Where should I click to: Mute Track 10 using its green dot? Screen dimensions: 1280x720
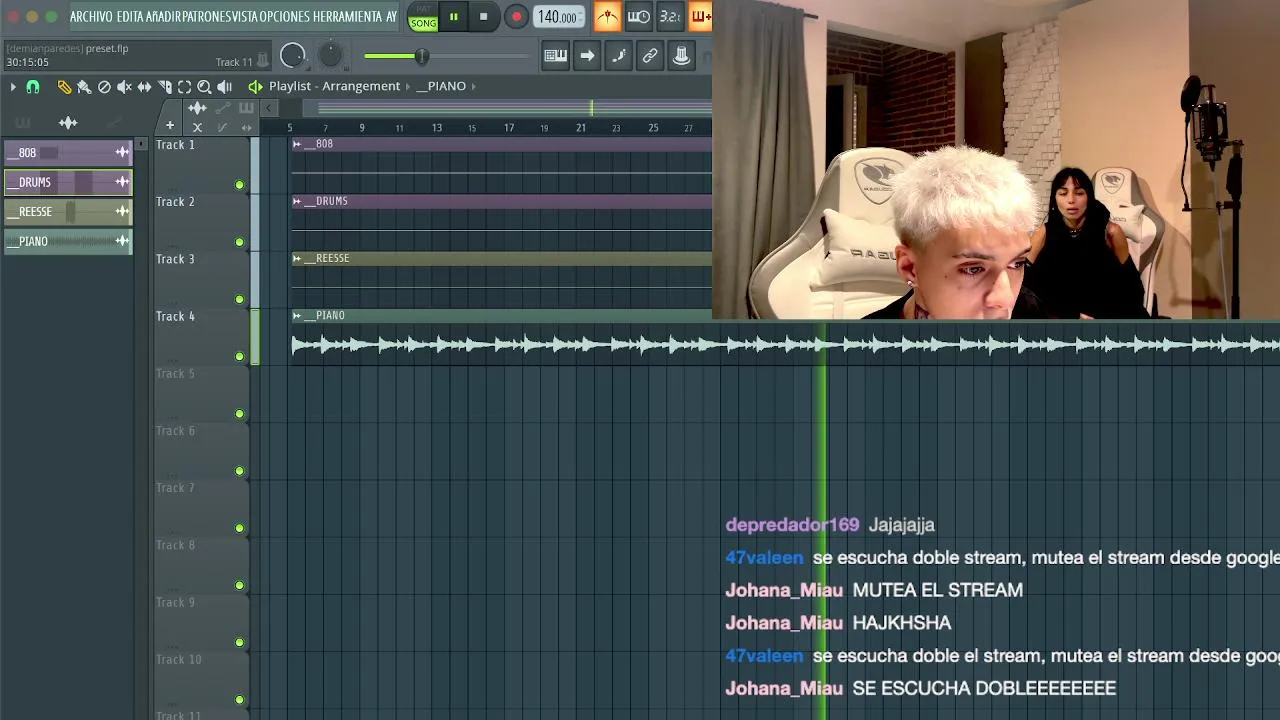pos(239,700)
